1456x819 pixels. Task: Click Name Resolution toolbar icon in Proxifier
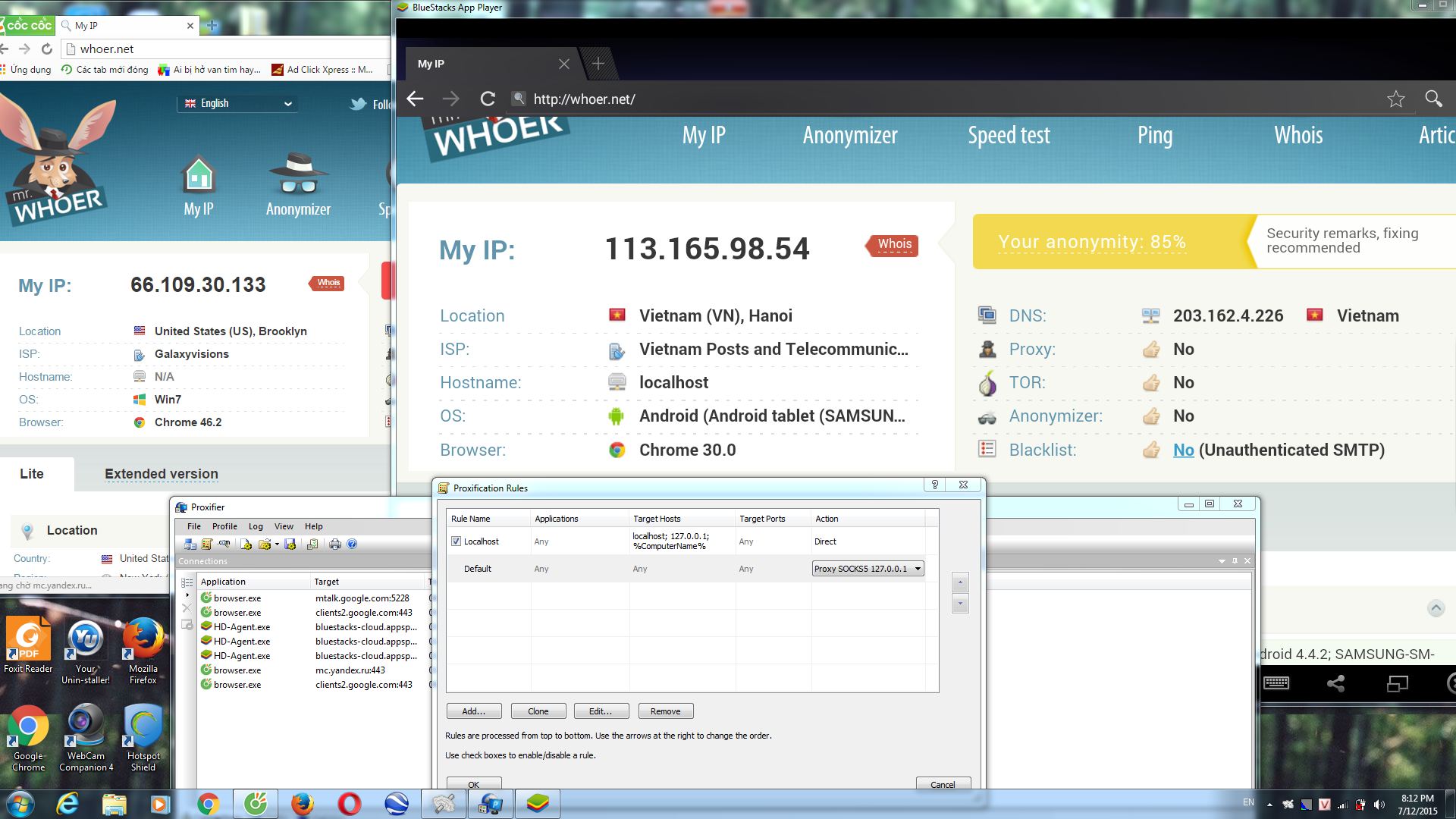pos(224,544)
